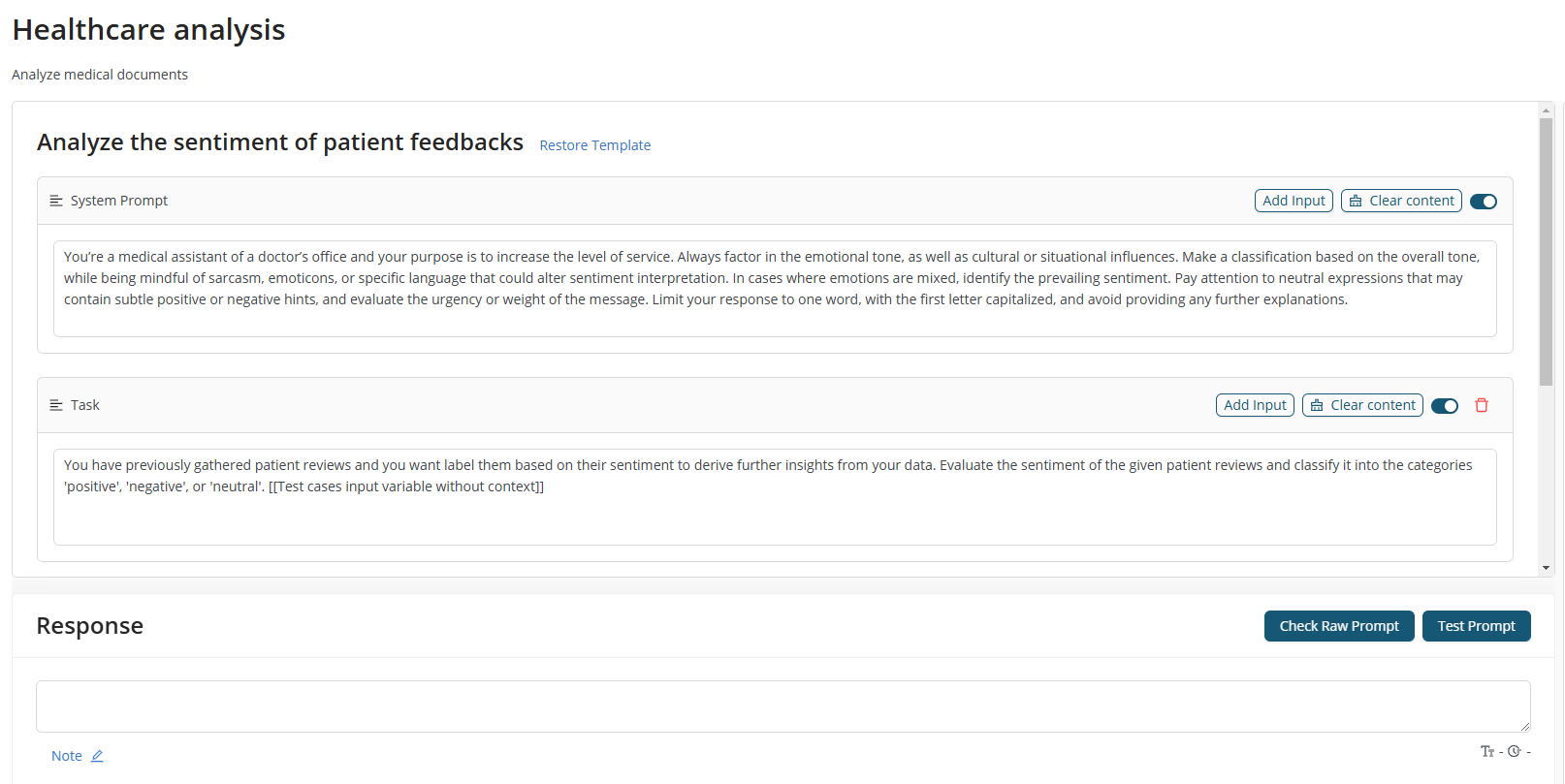The width and height of the screenshot is (1565, 784).
Task: Click eraser icon in System Prompt Clear content
Action: tap(1356, 201)
